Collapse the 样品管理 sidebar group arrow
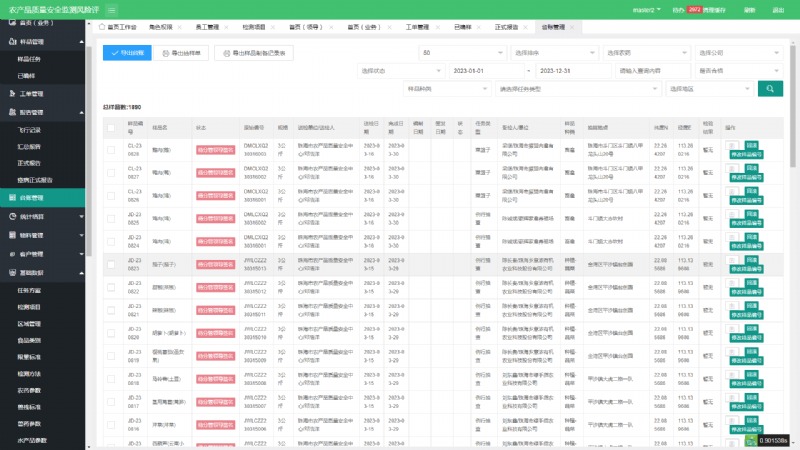800x450 pixels. (x=81, y=42)
